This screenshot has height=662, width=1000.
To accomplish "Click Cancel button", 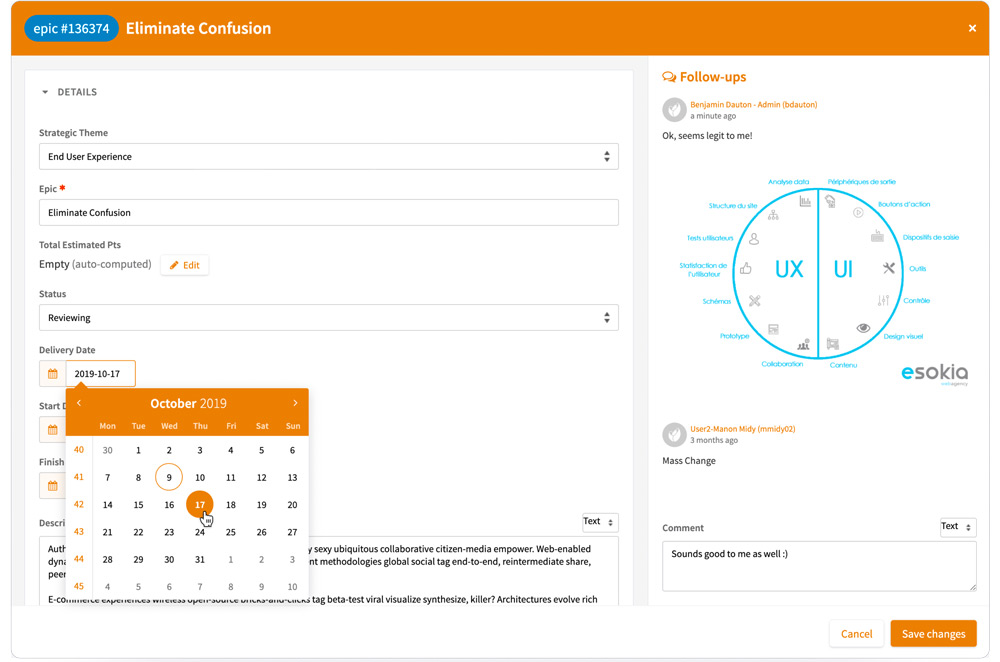I will click(856, 633).
